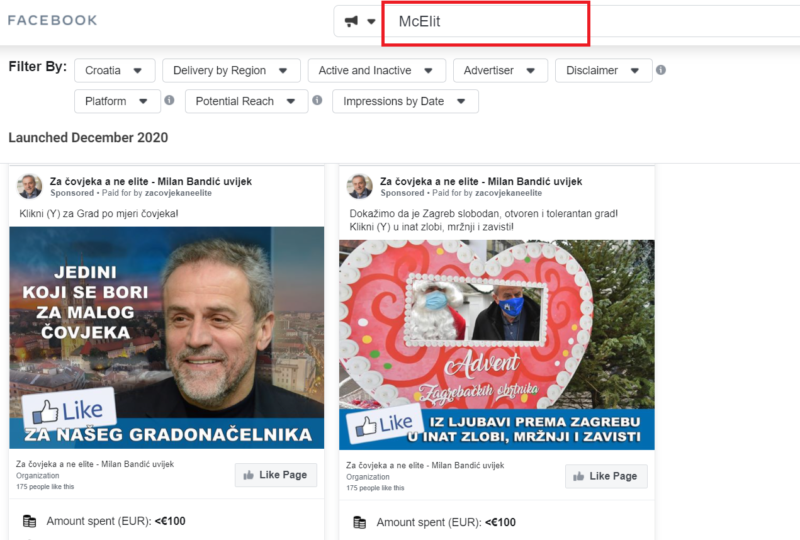Click the search field containing McElit
800x540 pixels.
[486, 23]
